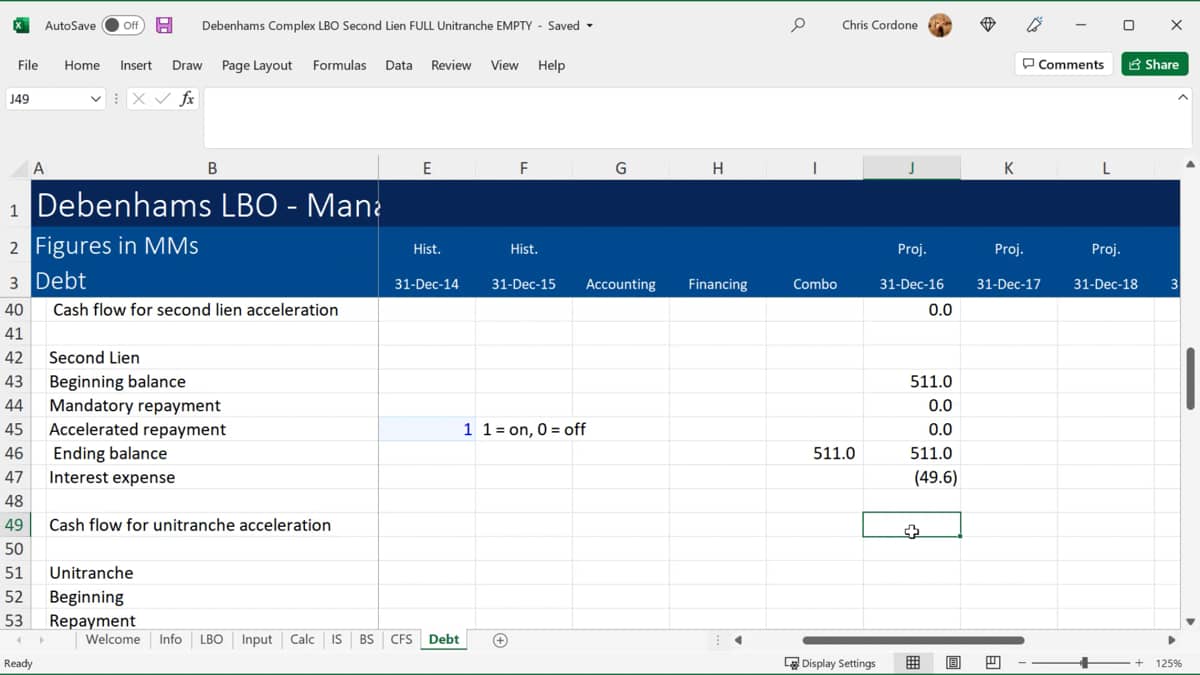
Task: Click the Name Box showing J49
Action: click(x=47, y=99)
